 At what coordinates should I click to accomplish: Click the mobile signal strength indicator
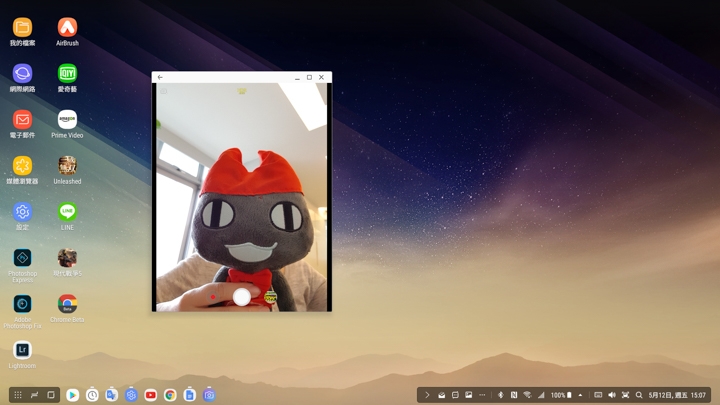click(541, 395)
